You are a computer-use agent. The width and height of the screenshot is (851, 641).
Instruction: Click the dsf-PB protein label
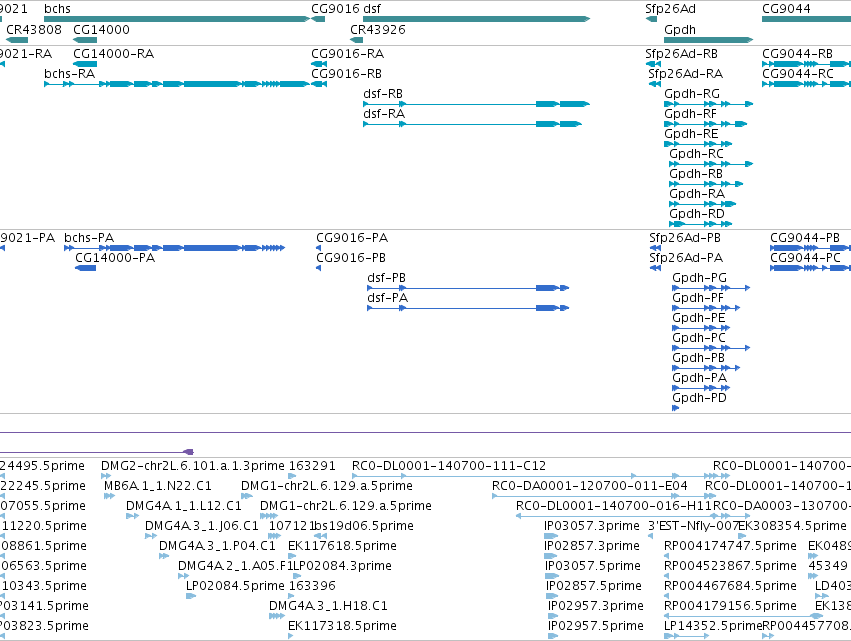point(386,278)
